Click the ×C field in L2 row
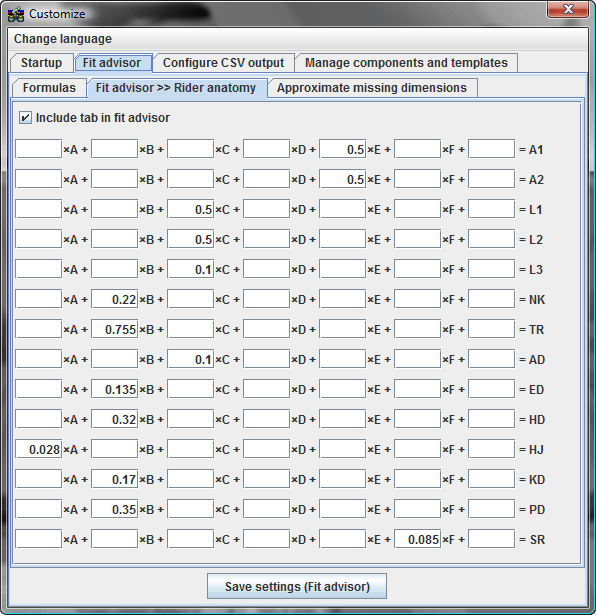The height and width of the screenshot is (615, 596). tap(191, 239)
